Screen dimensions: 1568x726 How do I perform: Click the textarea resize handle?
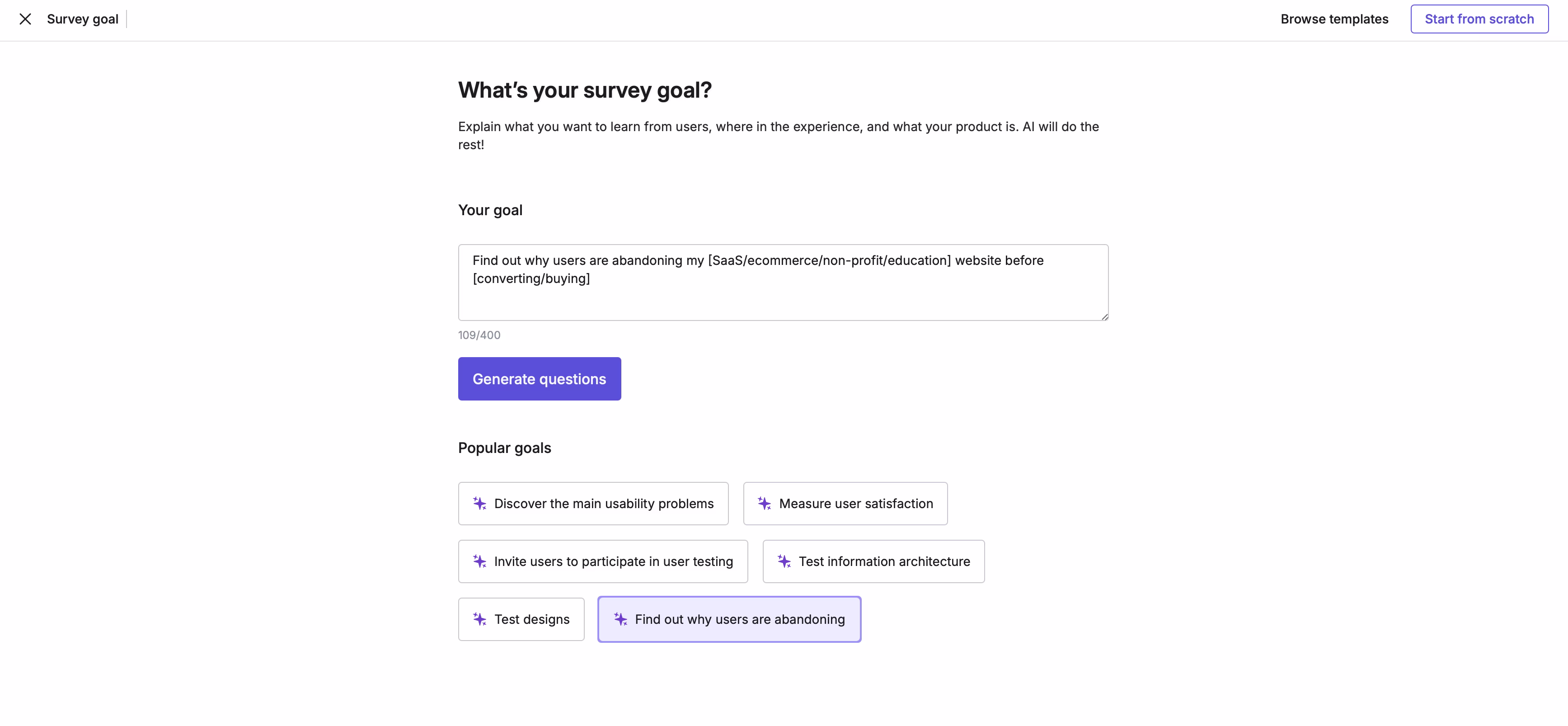pos(1103,315)
